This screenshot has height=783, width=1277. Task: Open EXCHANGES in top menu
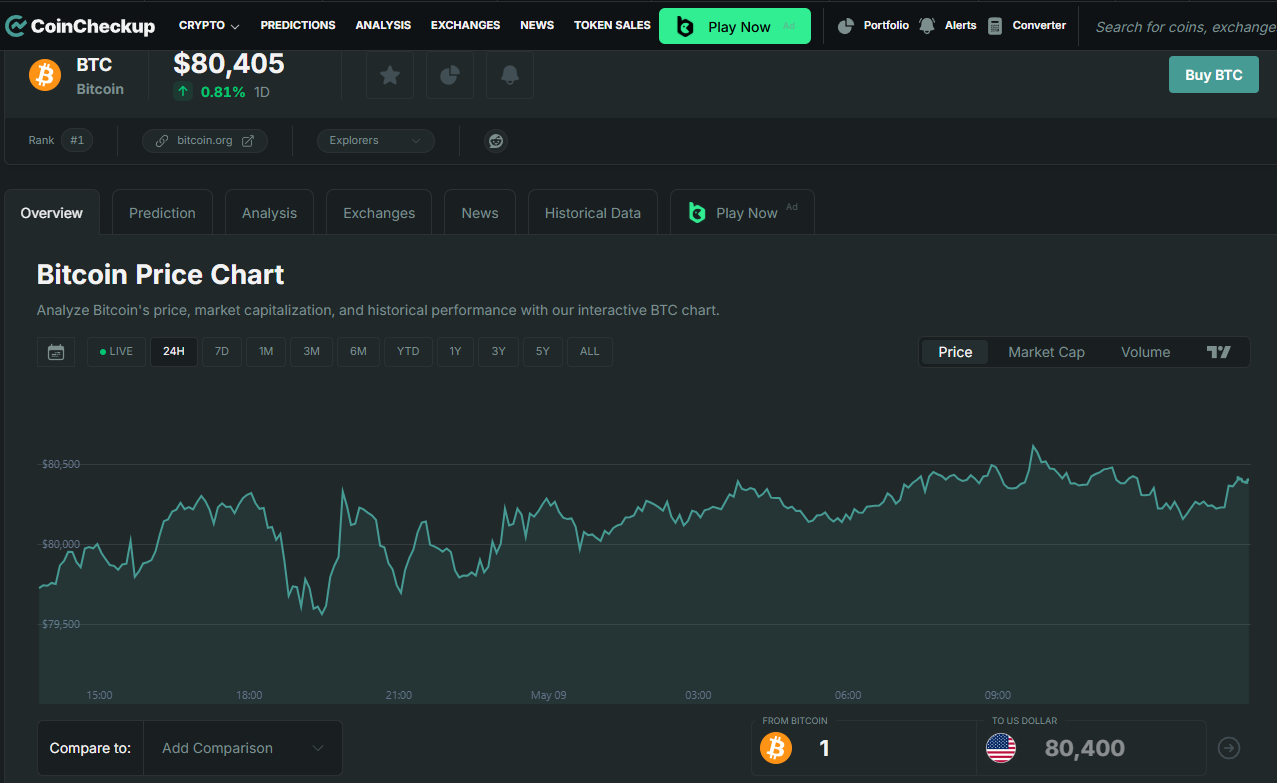pyautogui.click(x=465, y=26)
